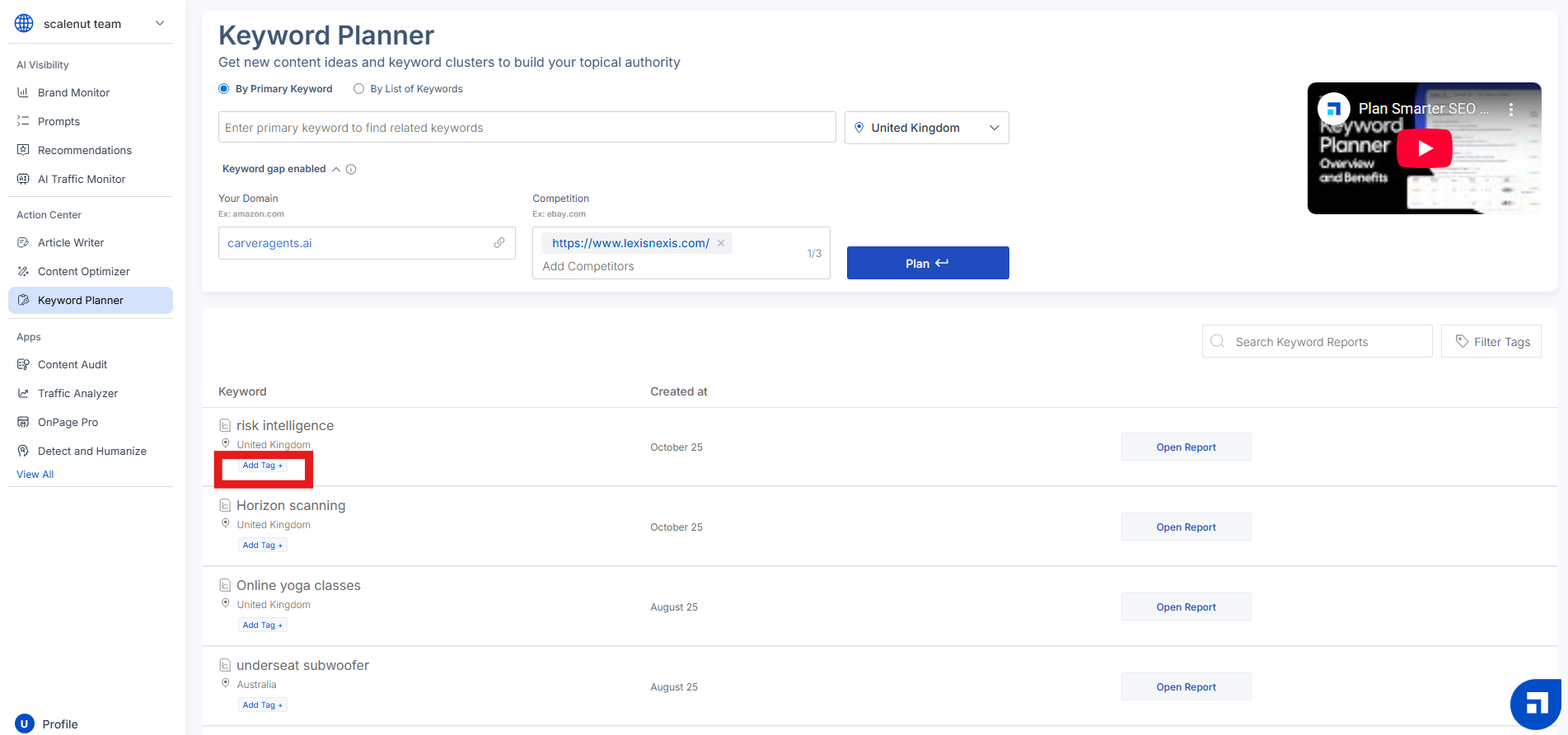Image resolution: width=1568 pixels, height=735 pixels.
Task: Focus the primary keyword input field
Action: coord(527,128)
